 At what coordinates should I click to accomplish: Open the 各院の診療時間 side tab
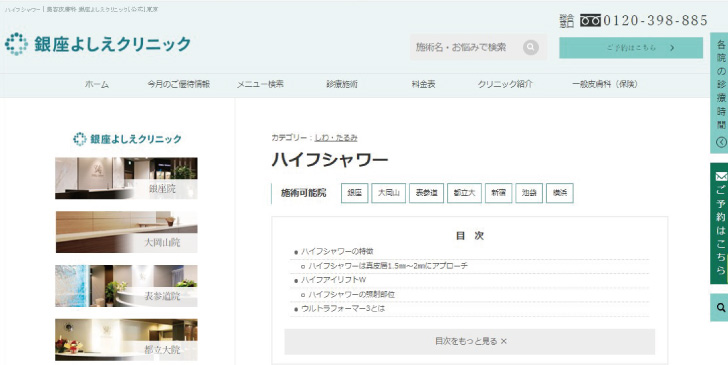pos(719,93)
